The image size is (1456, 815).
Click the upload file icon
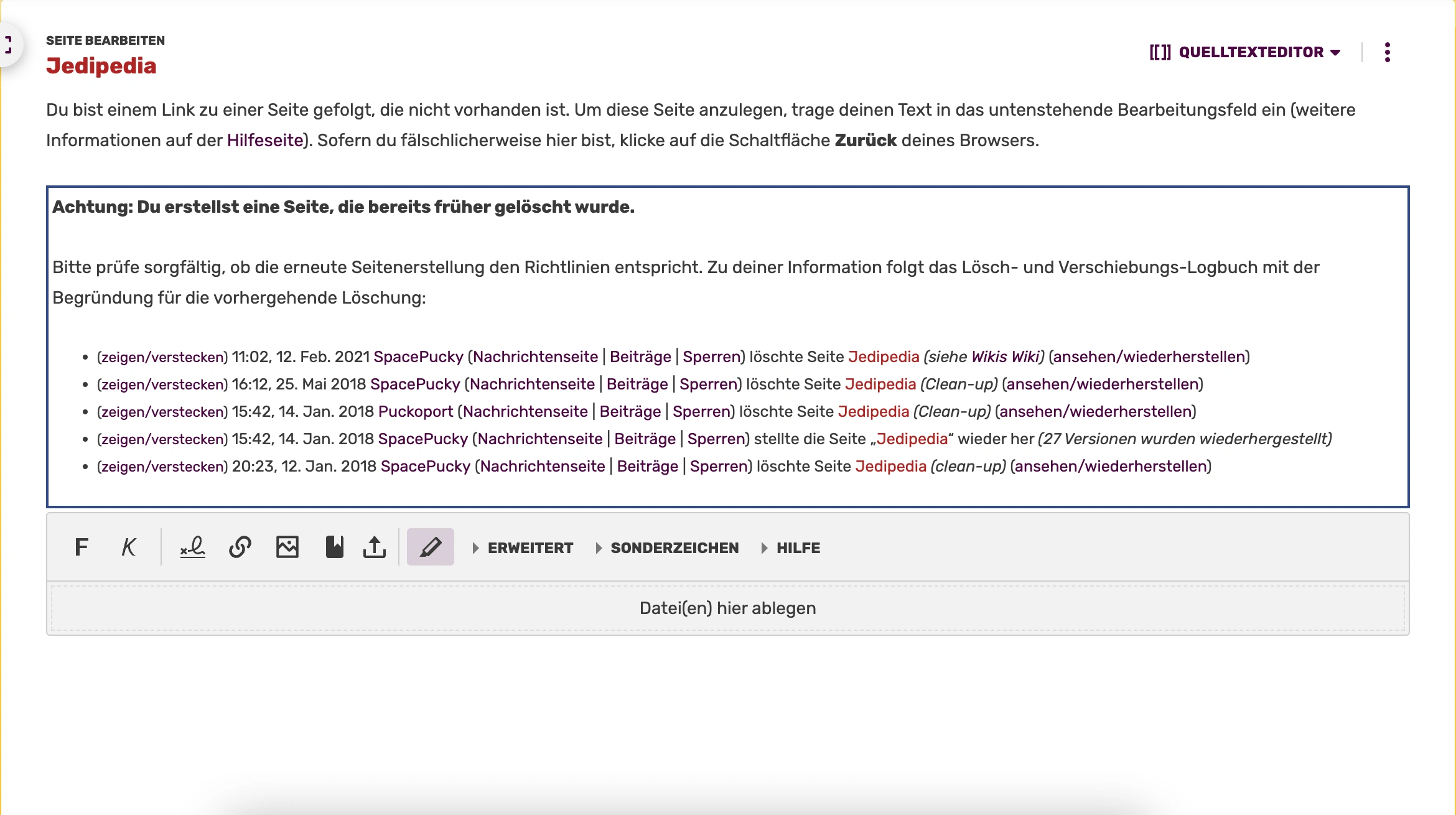(375, 547)
